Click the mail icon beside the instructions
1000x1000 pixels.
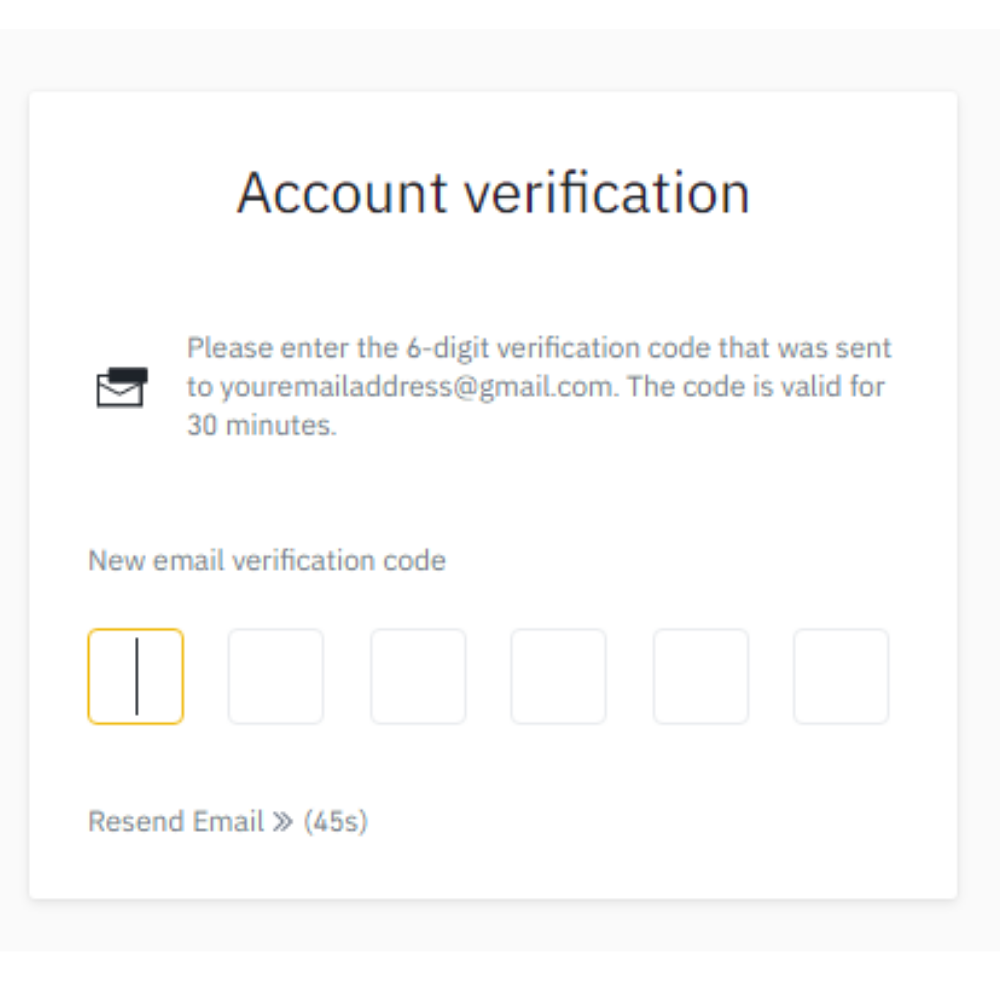tap(120, 385)
